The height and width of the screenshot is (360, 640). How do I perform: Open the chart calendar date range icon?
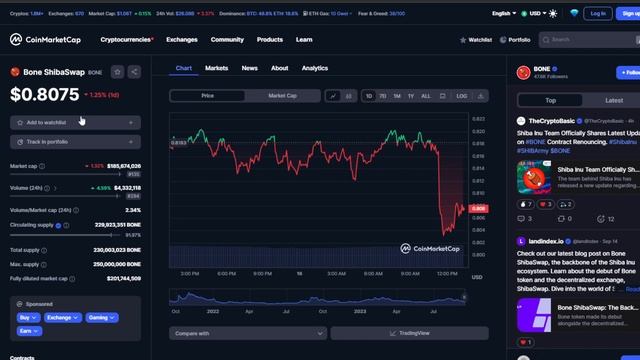point(442,96)
